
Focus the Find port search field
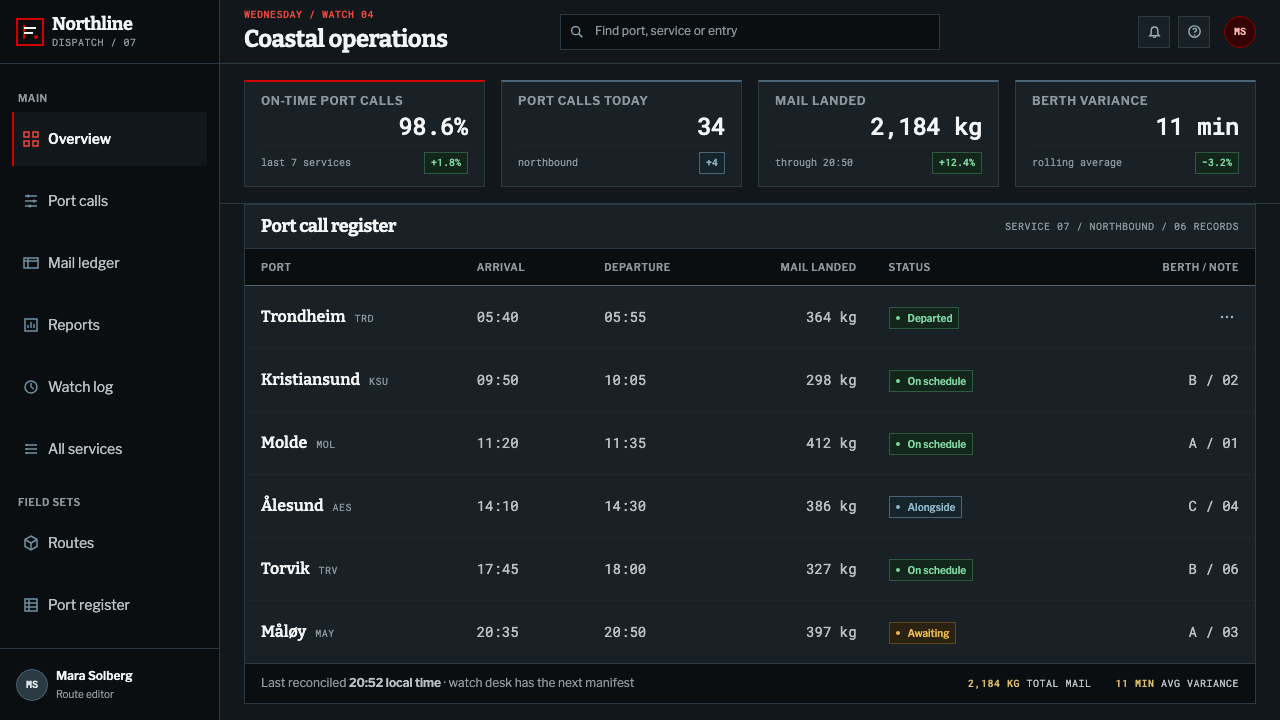tap(750, 32)
